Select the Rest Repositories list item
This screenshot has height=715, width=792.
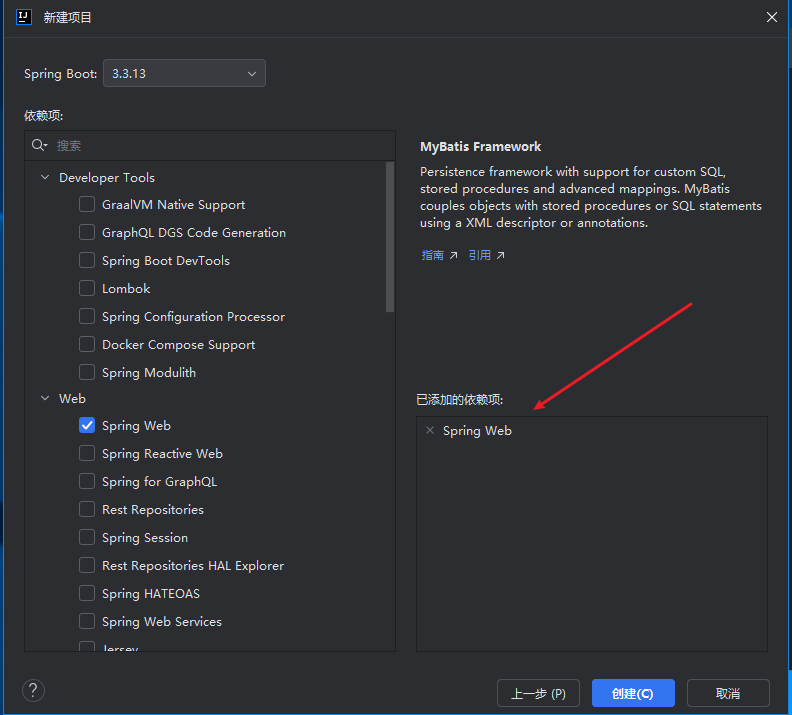pyautogui.click(x=152, y=509)
